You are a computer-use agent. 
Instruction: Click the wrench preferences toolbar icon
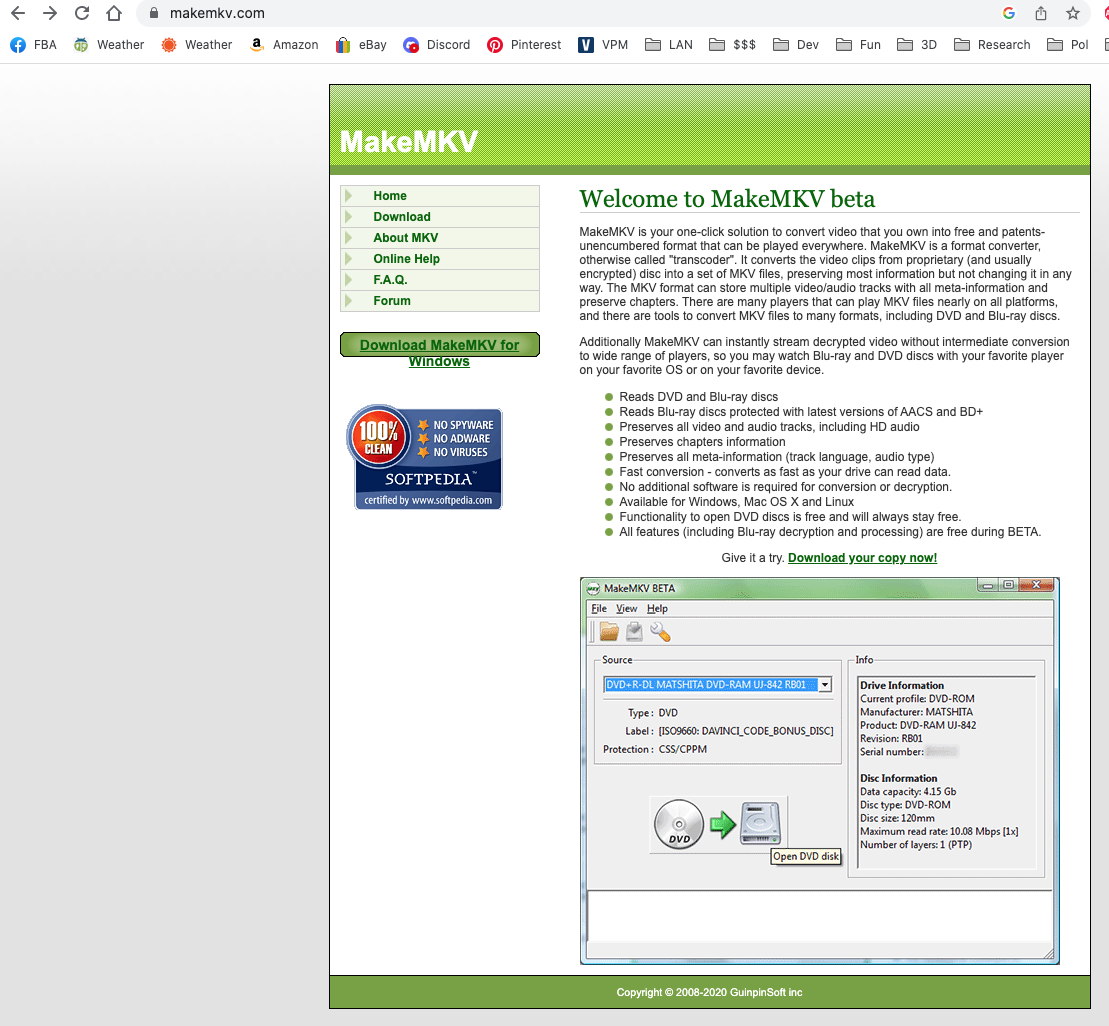click(660, 631)
